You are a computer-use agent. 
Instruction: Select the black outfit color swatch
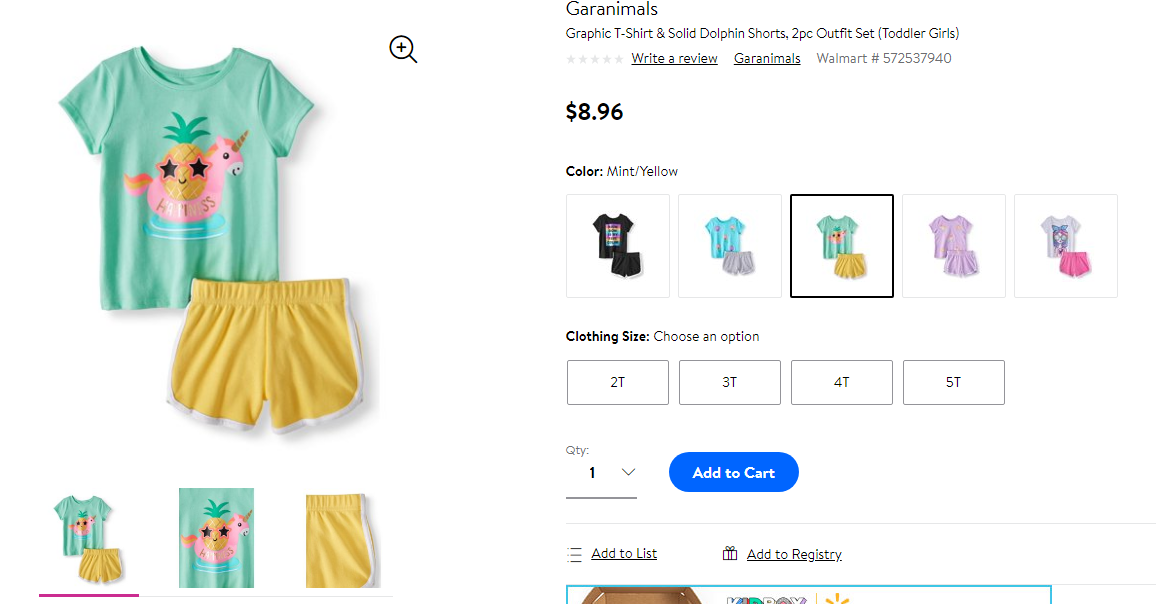tap(618, 246)
